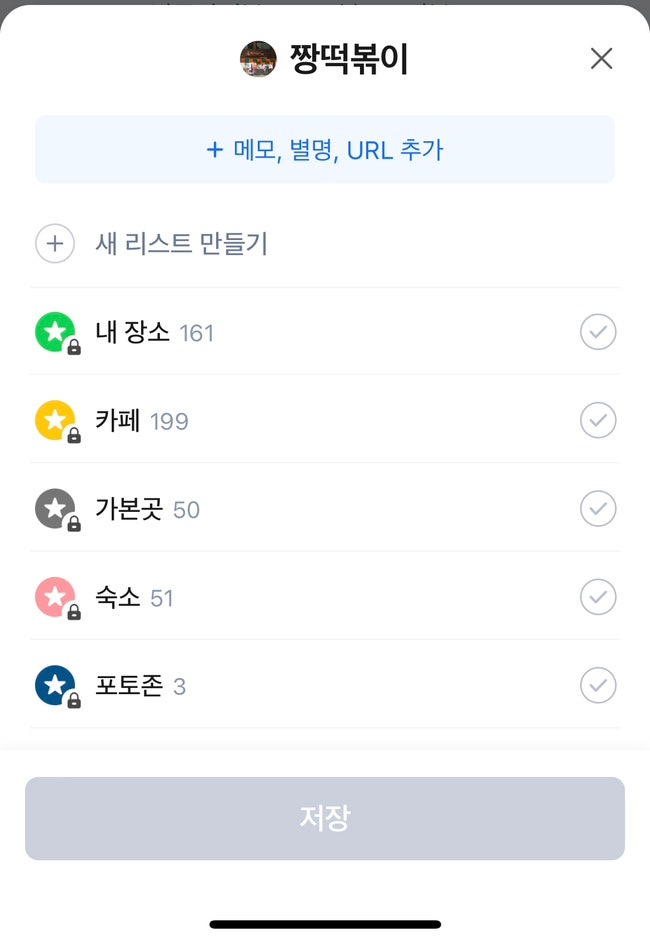The height and width of the screenshot is (942, 650).
Task: Check the 카페 list checkbox
Action: point(598,421)
